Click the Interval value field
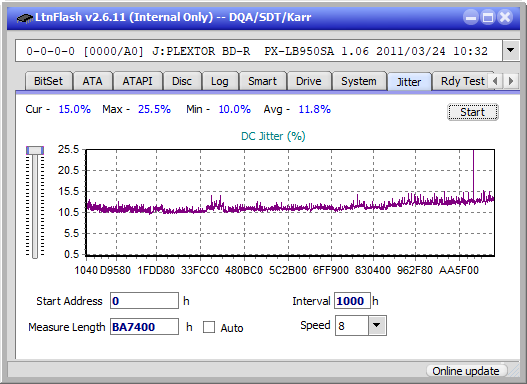527x384 pixels. 352,301
